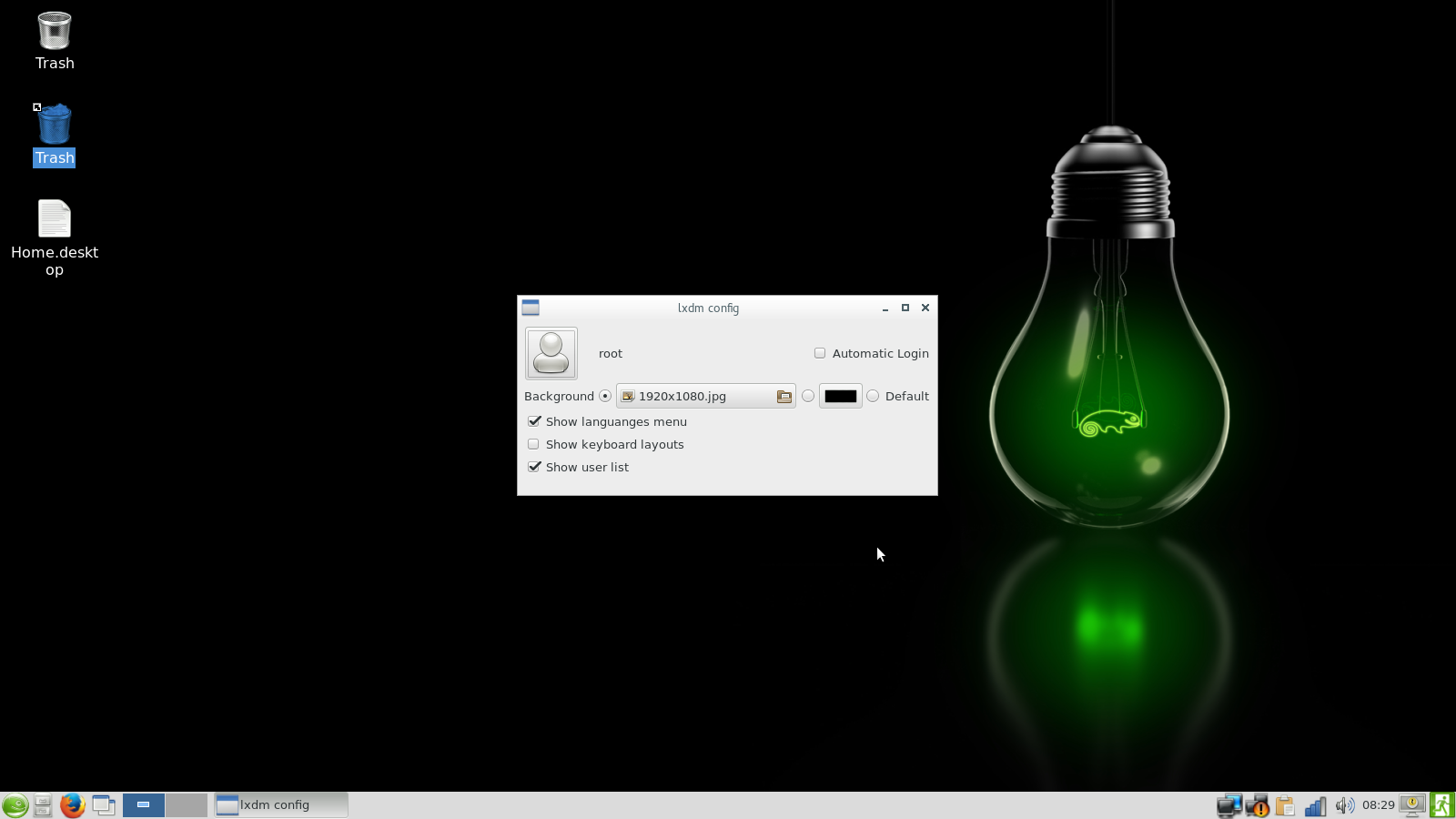Click the screen lock monitor icon
The height and width of the screenshot is (819, 1456).
[1412, 805]
